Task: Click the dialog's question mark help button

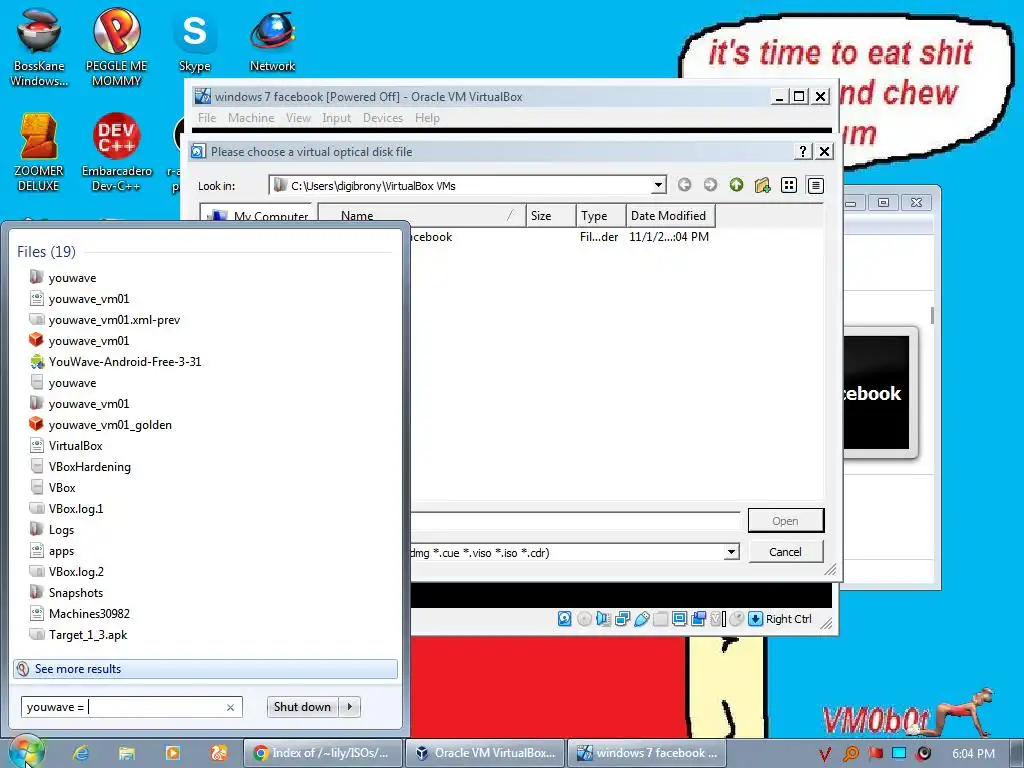Action: click(x=803, y=152)
